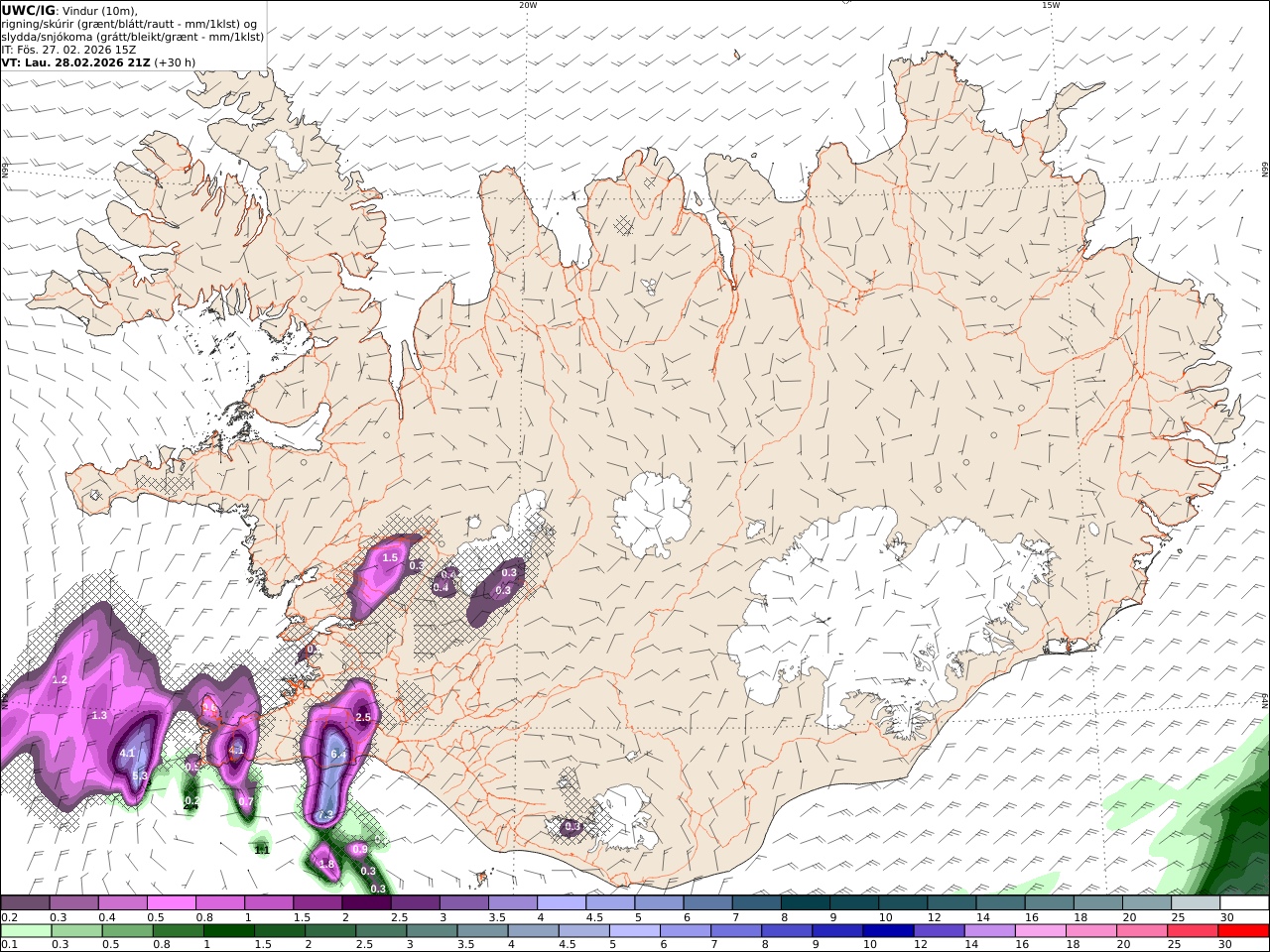Pick lower legend grey-green swatch at 3
Viewport: 1270px width, 952px height.
point(433,931)
